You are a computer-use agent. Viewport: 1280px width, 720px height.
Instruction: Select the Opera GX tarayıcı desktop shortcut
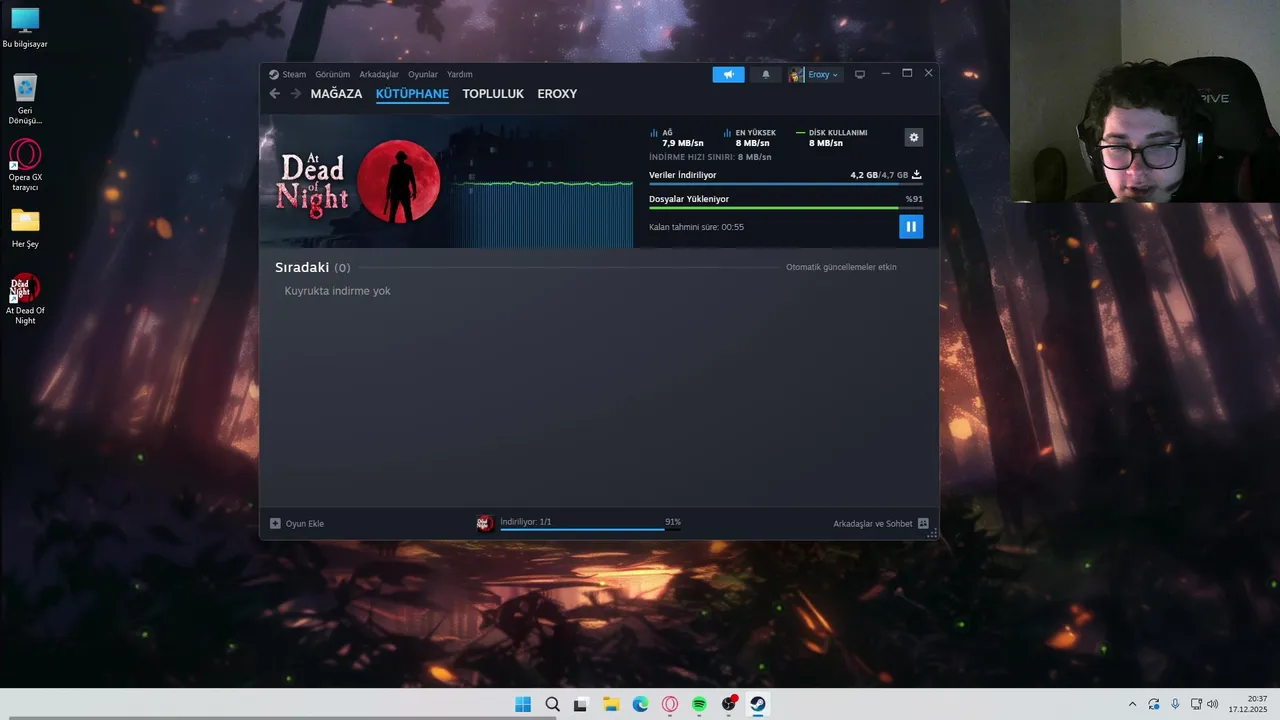pos(25,165)
